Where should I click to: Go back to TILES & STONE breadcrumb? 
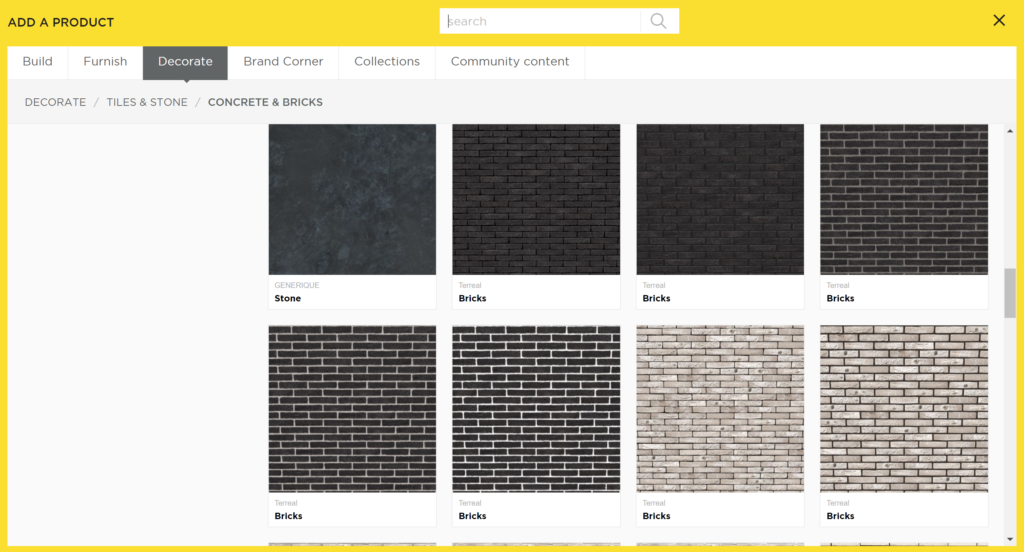pos(147,102)
